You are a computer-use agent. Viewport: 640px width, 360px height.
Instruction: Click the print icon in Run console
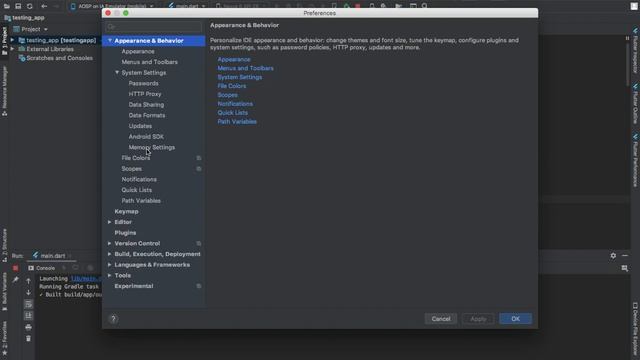[28, 327]
